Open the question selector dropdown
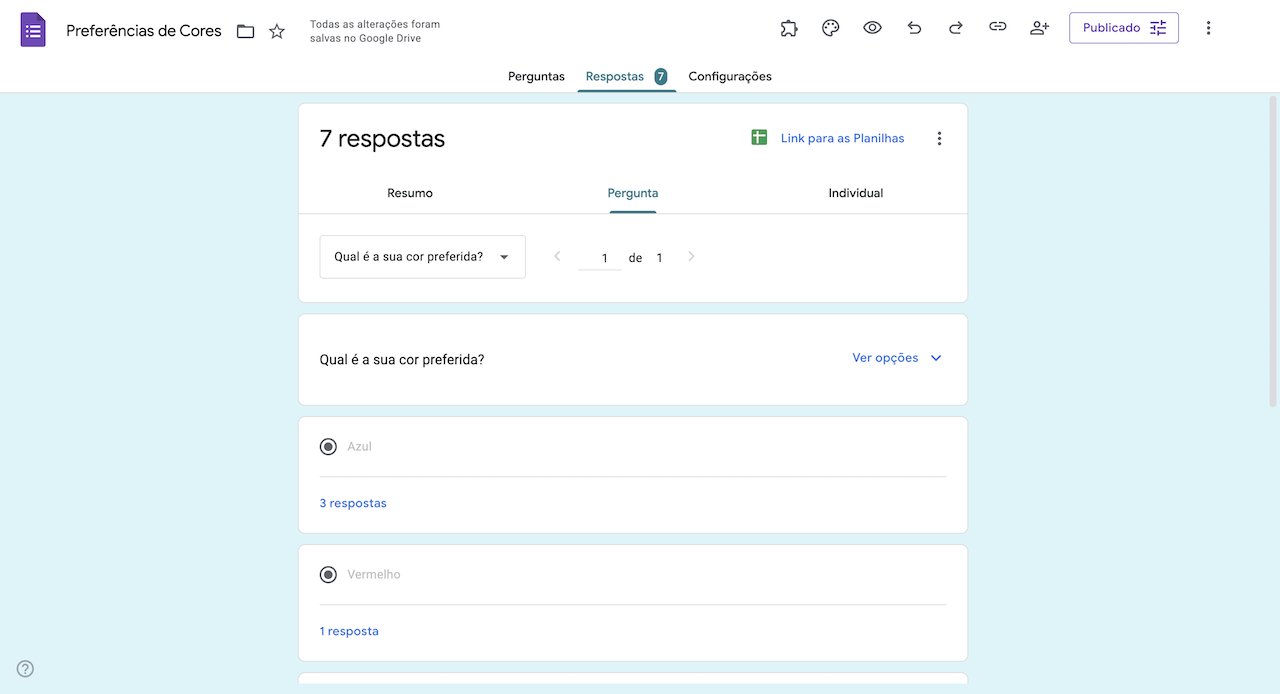 tap(422, 257)
